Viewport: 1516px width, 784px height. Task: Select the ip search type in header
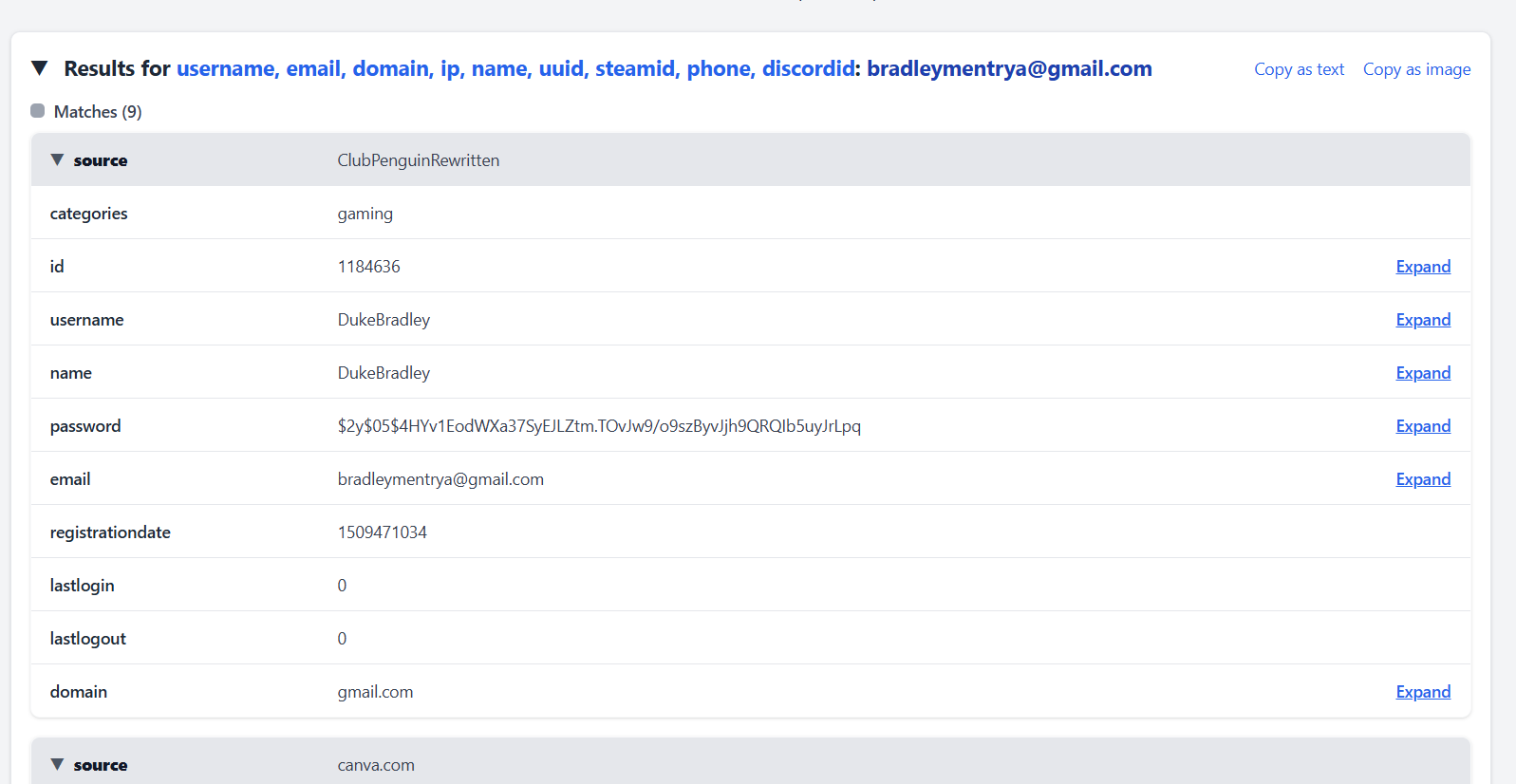(449, 69)
